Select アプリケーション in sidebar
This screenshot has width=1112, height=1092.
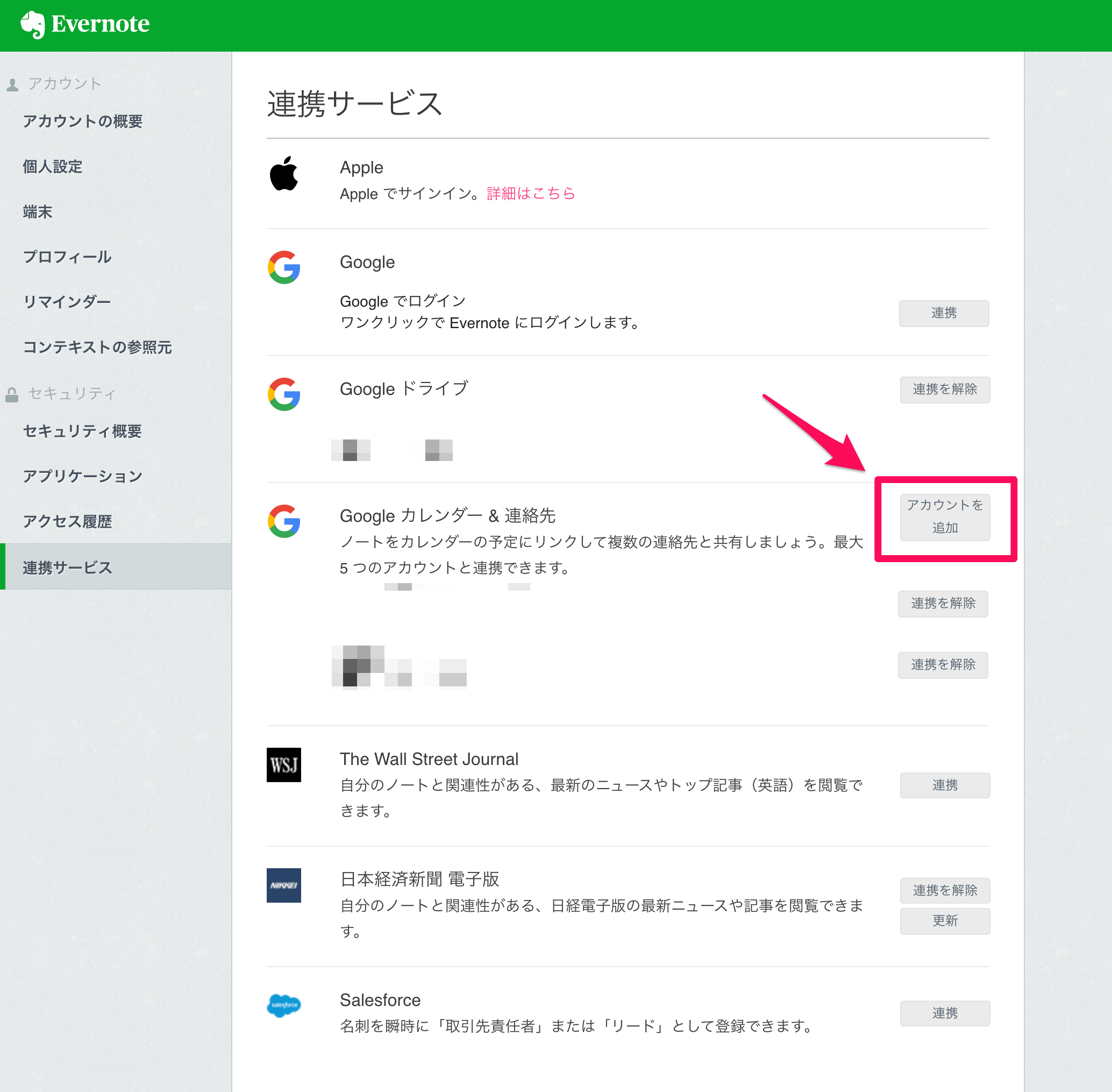83,476
